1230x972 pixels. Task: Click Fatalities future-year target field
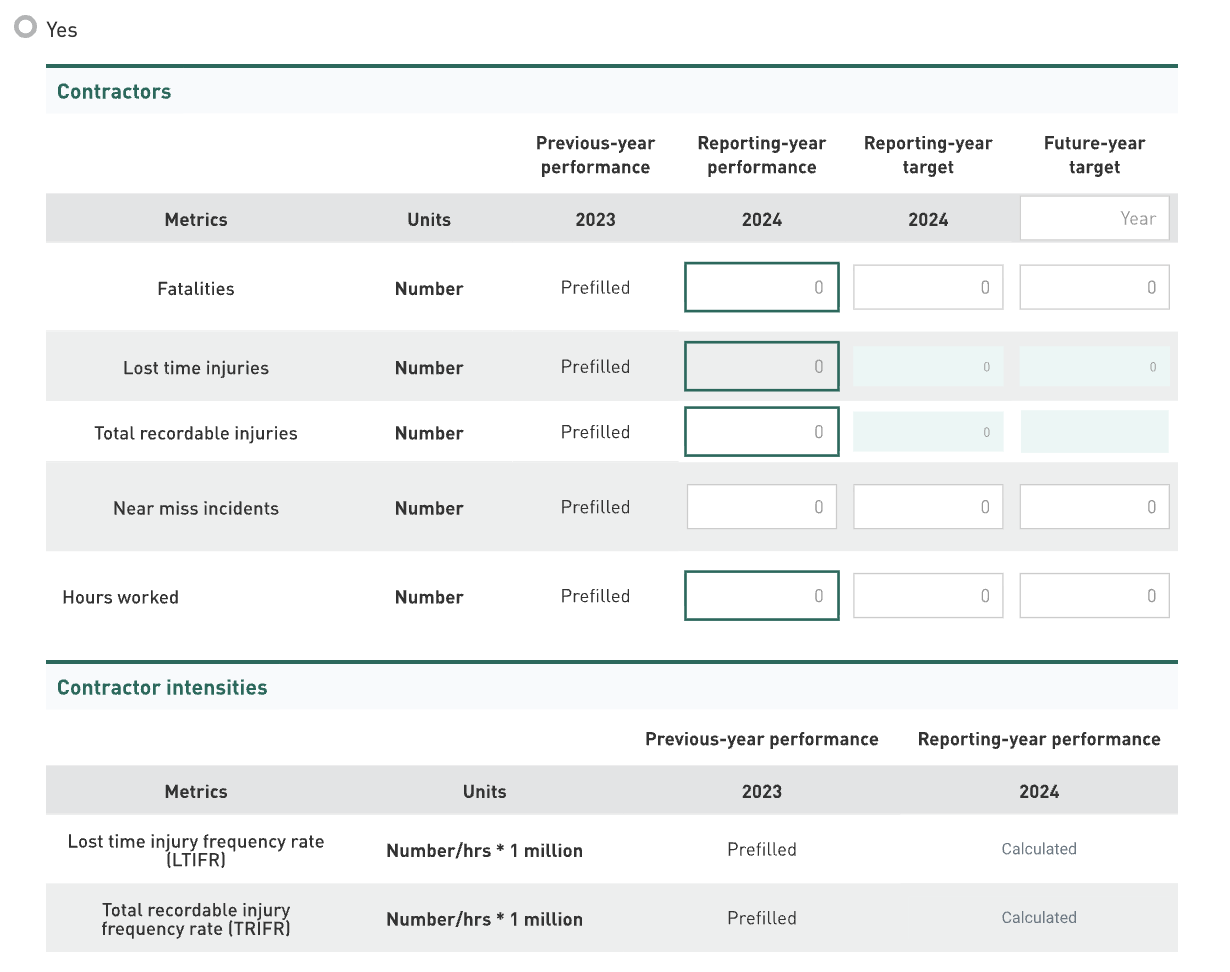1094,287
